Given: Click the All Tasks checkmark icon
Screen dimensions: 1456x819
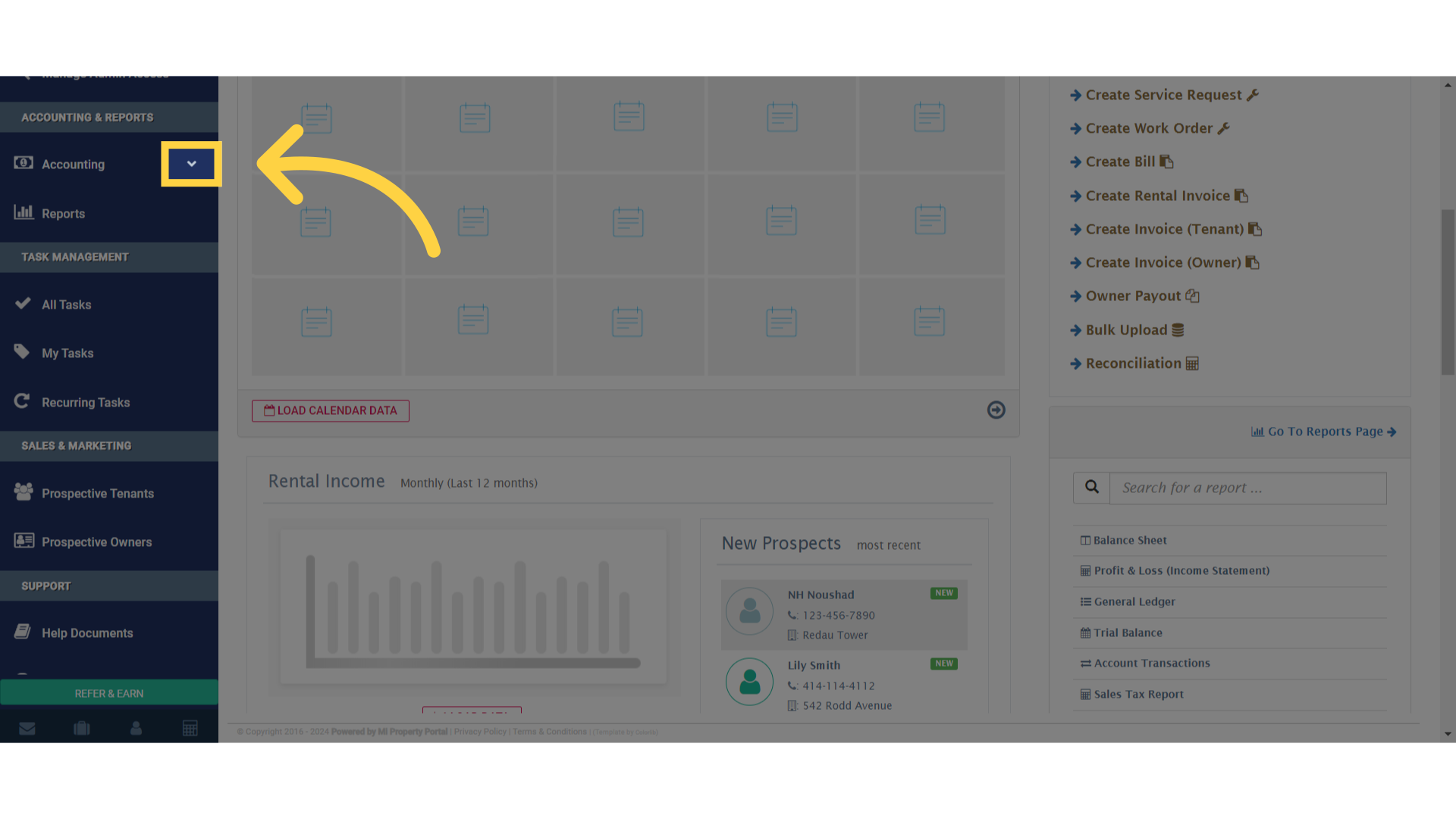Looking at the screenshot, I should pyautogui.click(x=23, y=303).
